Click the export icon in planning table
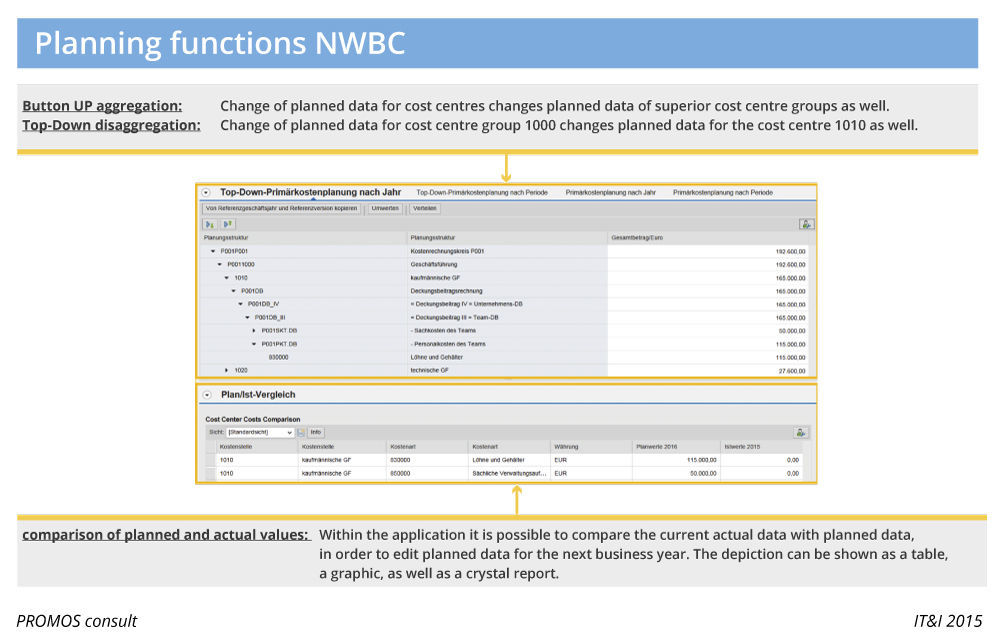This screenshot has height=635, width=1000. (x=805, y=224)
